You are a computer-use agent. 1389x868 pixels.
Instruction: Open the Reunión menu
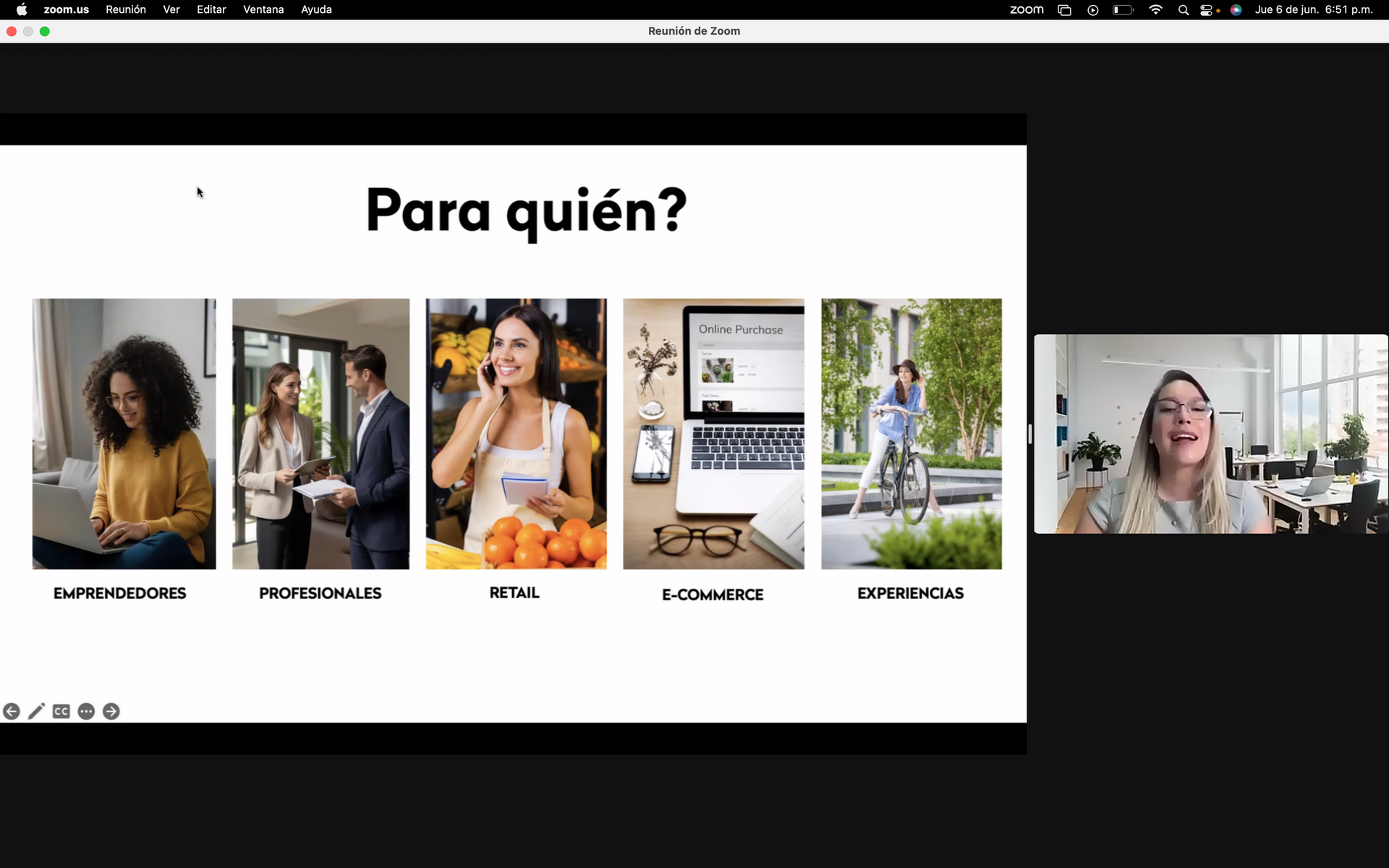coord(125,9)
